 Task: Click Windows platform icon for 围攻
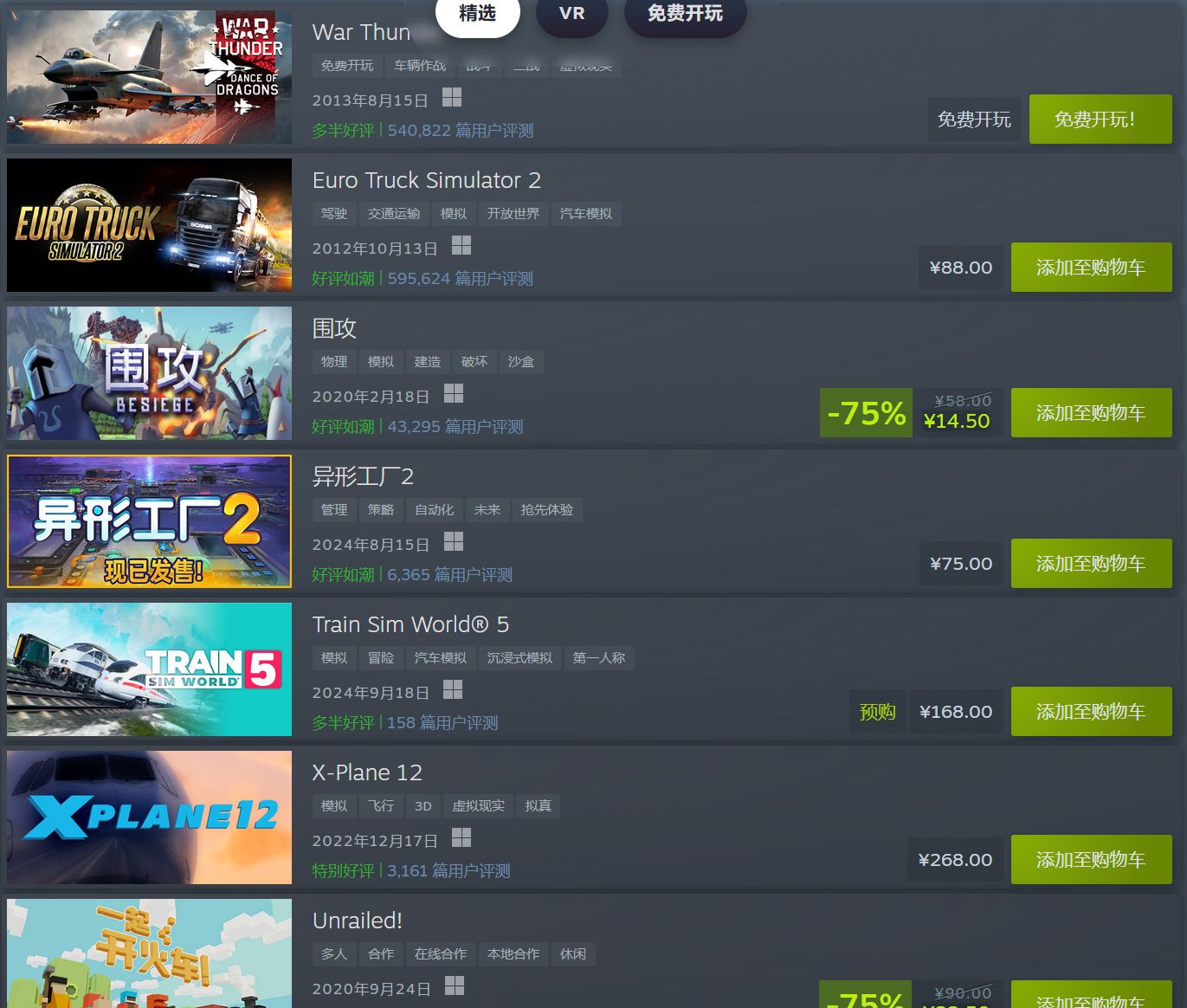[x=454, y=394]
